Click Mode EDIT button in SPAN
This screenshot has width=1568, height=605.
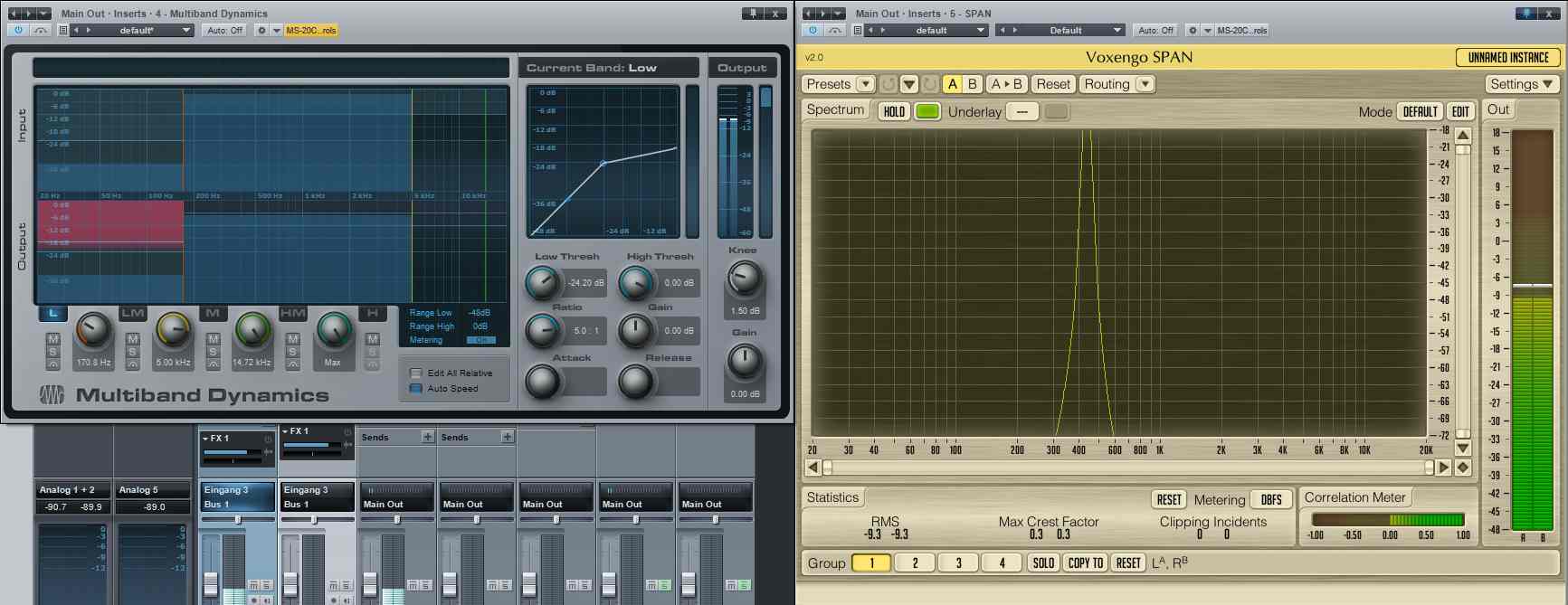pyautogui.click(x=1460, y=111)
